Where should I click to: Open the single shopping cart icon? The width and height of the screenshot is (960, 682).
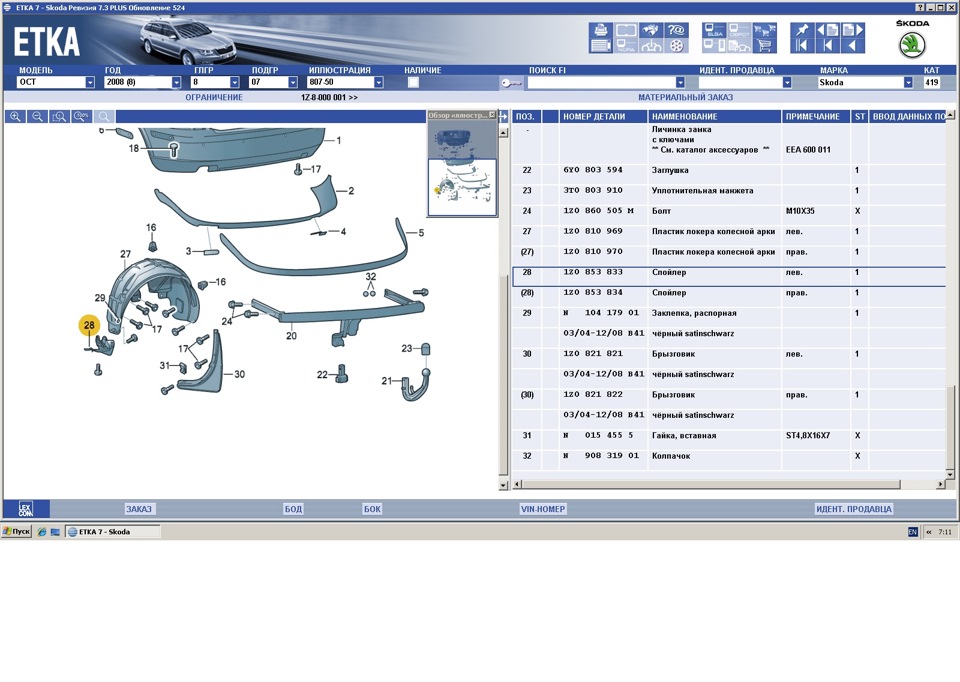tap(765, 45)
